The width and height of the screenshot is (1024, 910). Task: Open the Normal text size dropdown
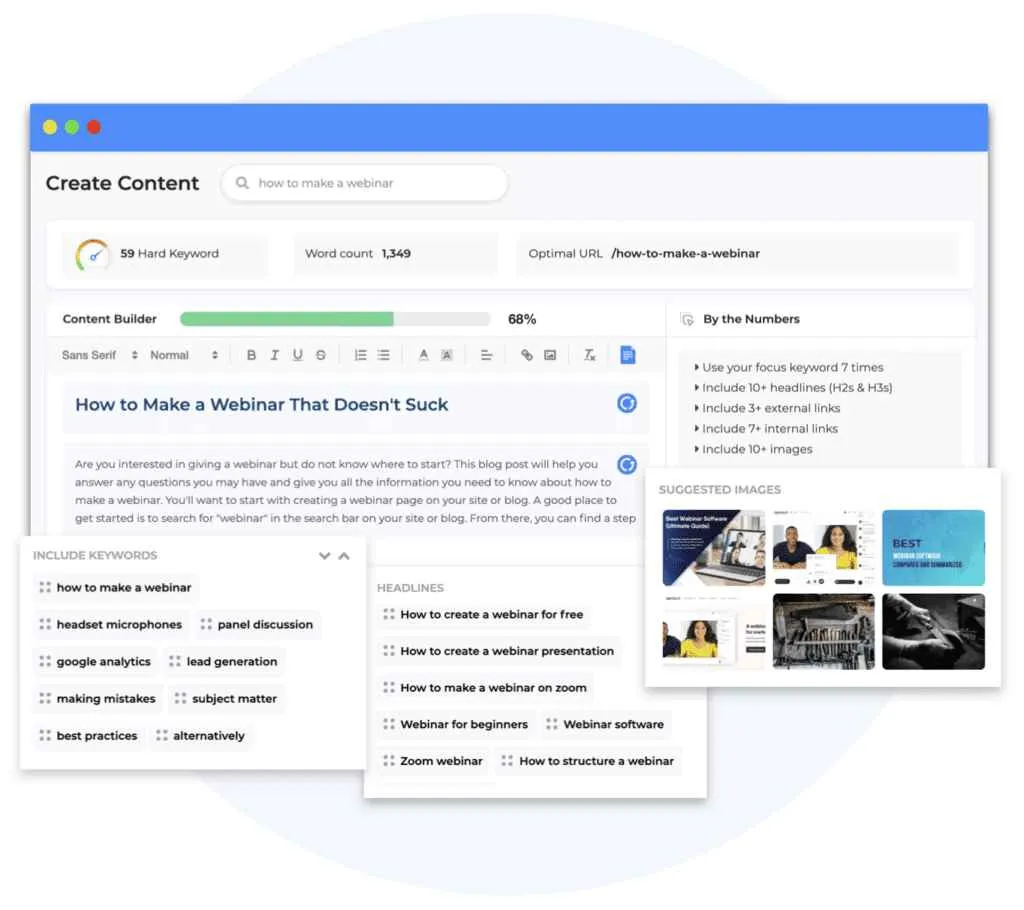coord(184,355)
